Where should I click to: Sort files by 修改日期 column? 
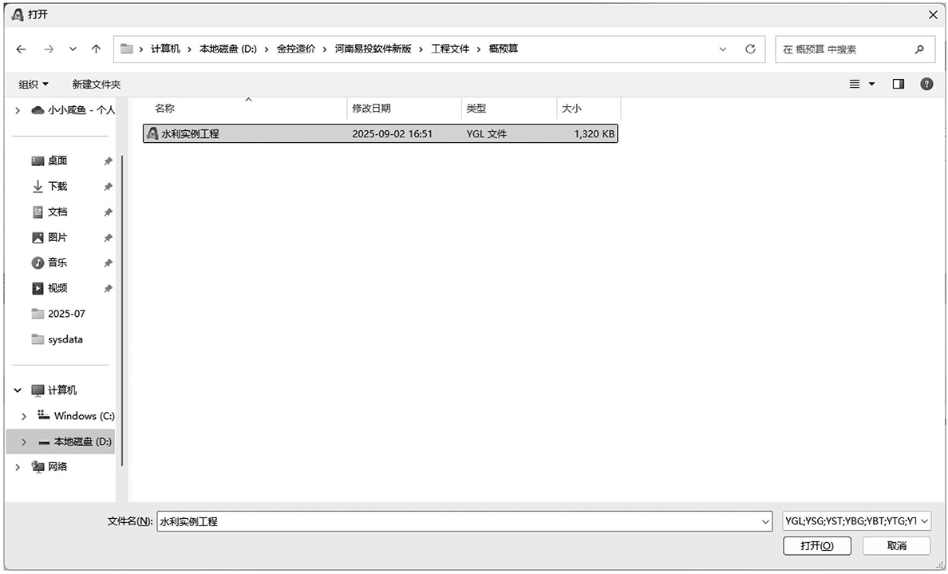click(x=371, y=108)
